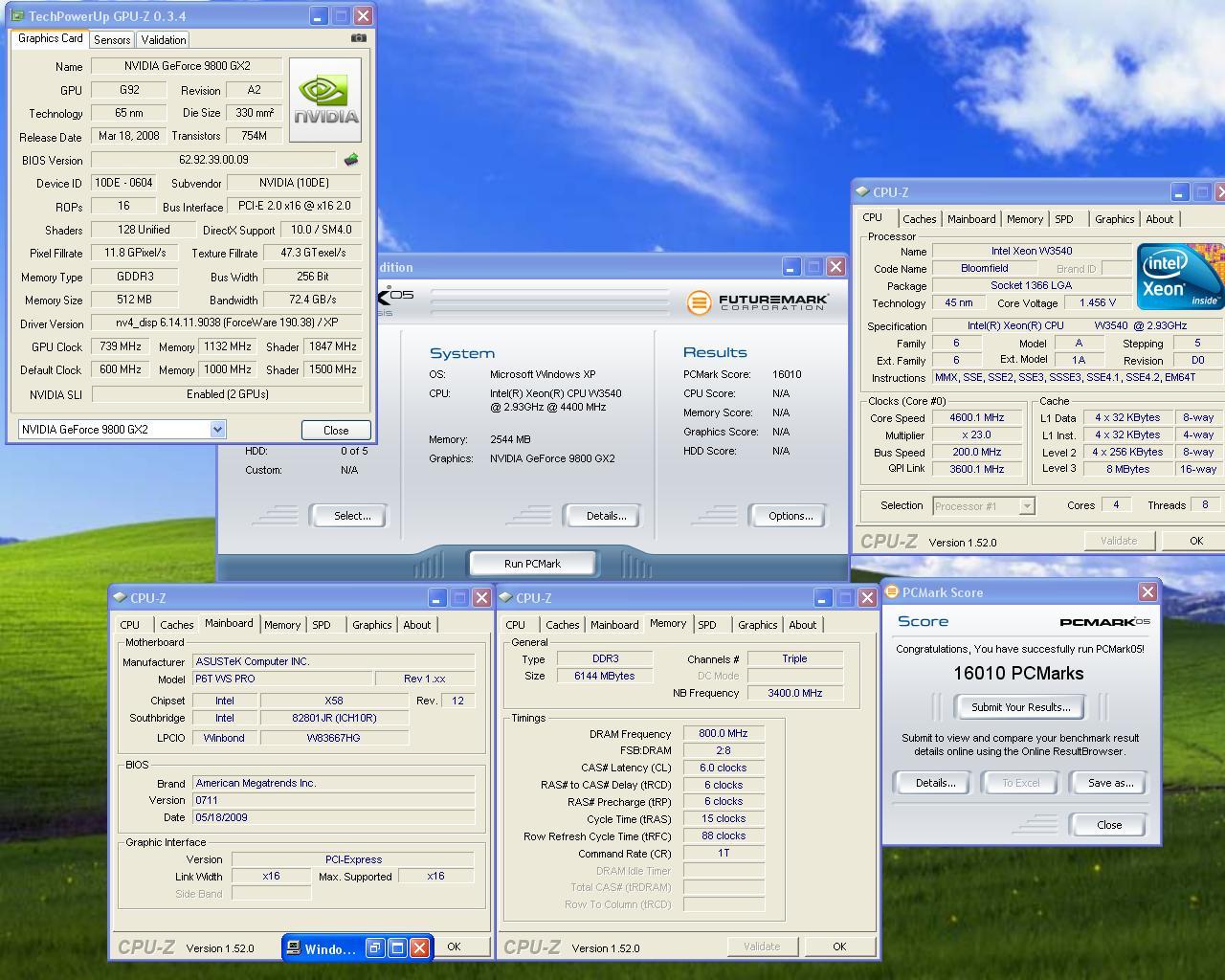Viewport: 1225px width, 980px height.
Task: Open Caches tab in CPU-Z processor window
Action: click(x=920, y=219)
